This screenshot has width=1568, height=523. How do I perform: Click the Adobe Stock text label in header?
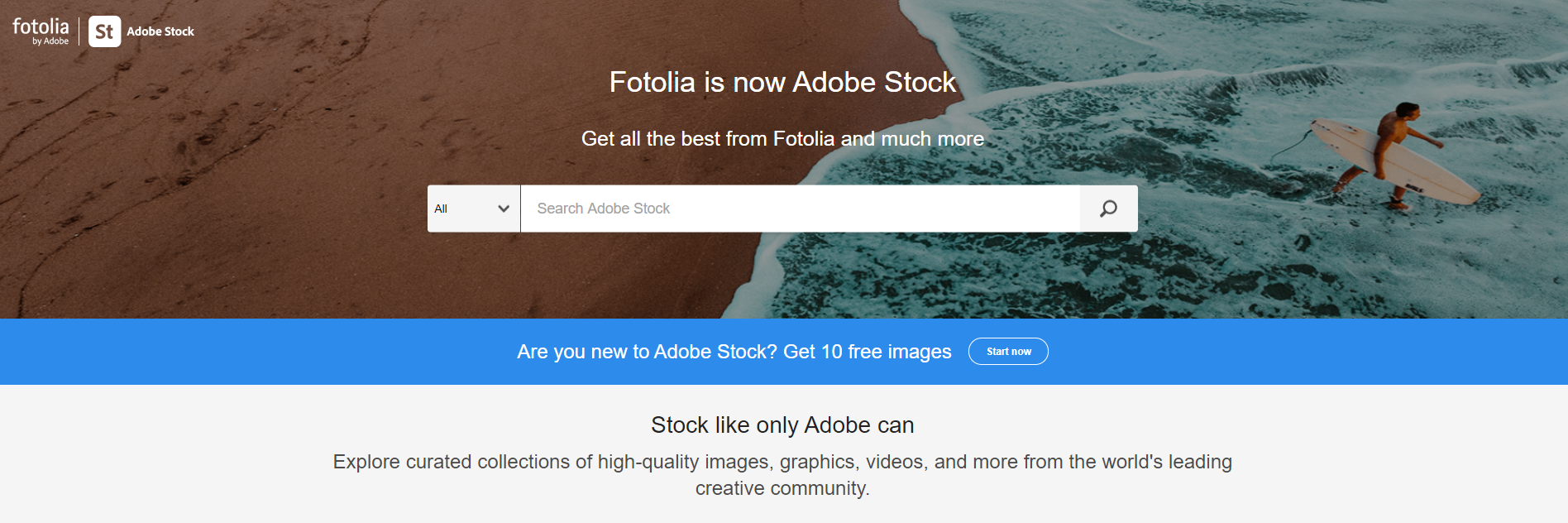click(160, 31)
